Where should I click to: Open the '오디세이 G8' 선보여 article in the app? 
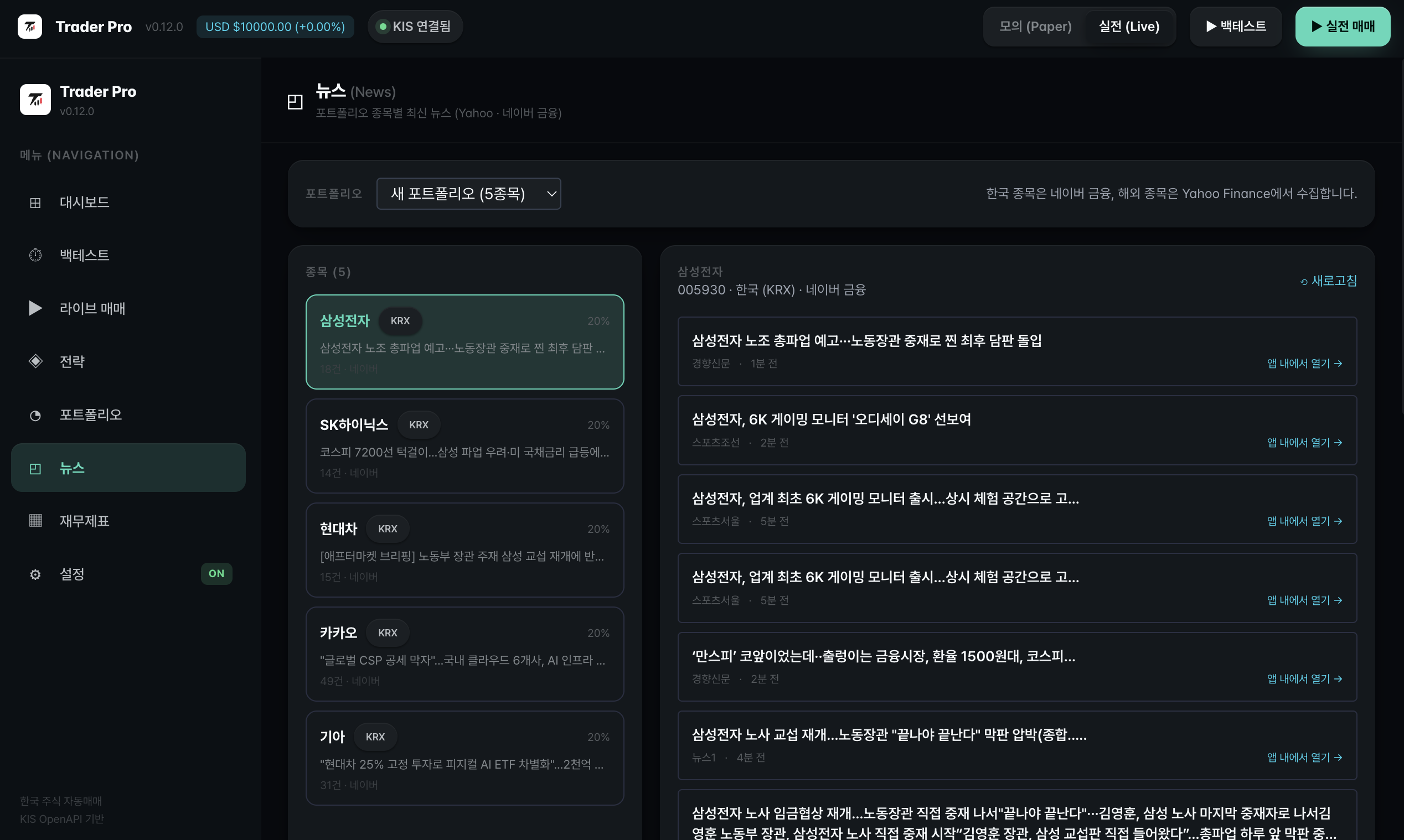pos(1304,443)
